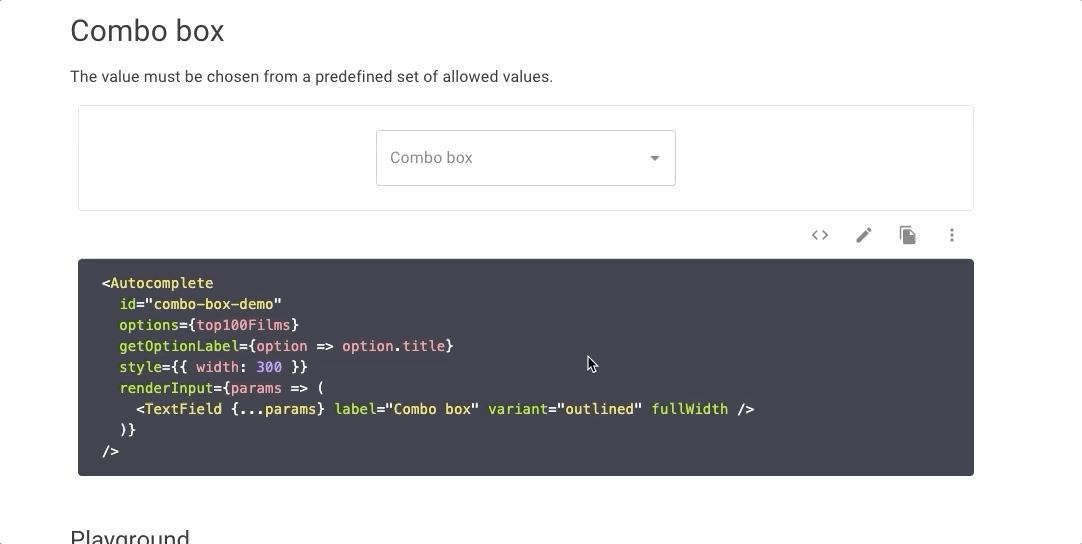
Task: Click the id="combo-box-demo" code line
Action: coord(200,304)
